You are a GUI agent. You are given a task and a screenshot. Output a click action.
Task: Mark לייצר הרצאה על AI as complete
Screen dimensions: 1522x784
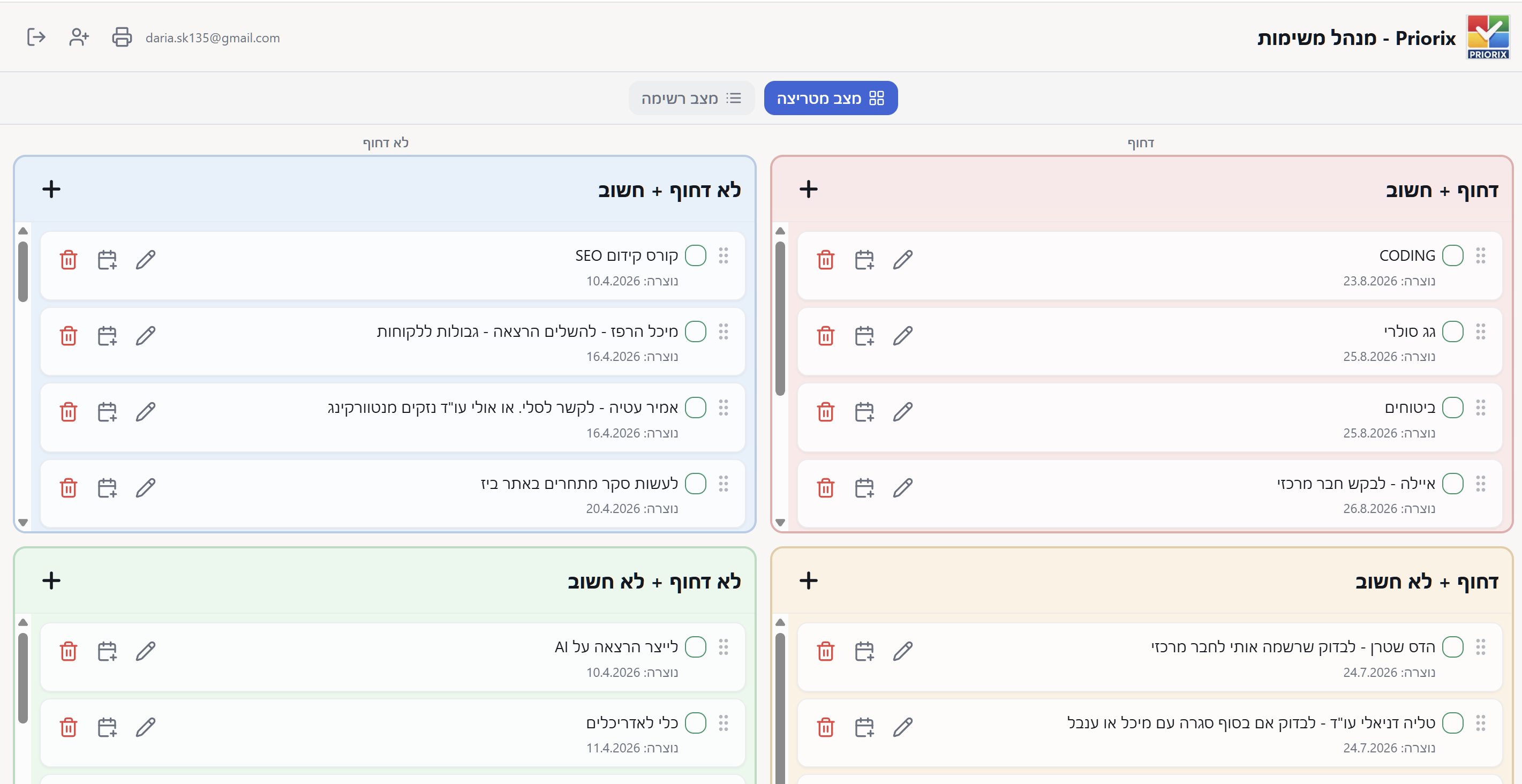tap(696, 647)
